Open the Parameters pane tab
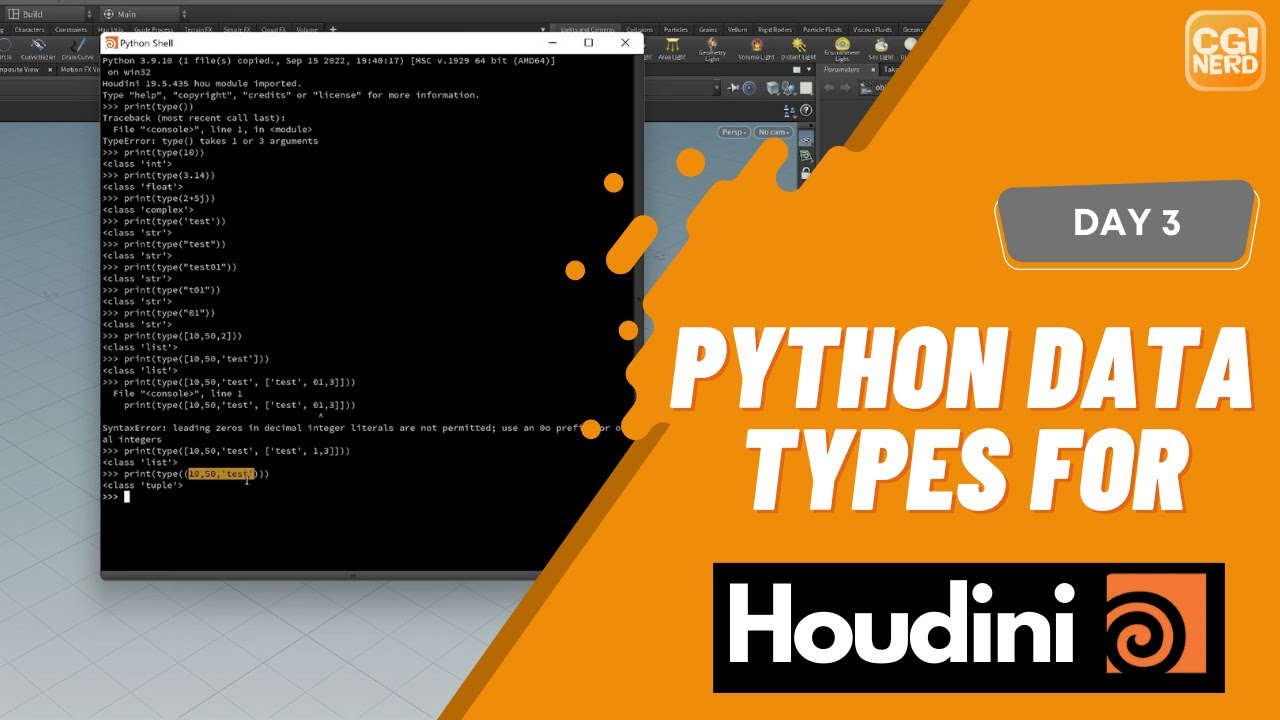1280x720 pixels. (x=842, y=70)
